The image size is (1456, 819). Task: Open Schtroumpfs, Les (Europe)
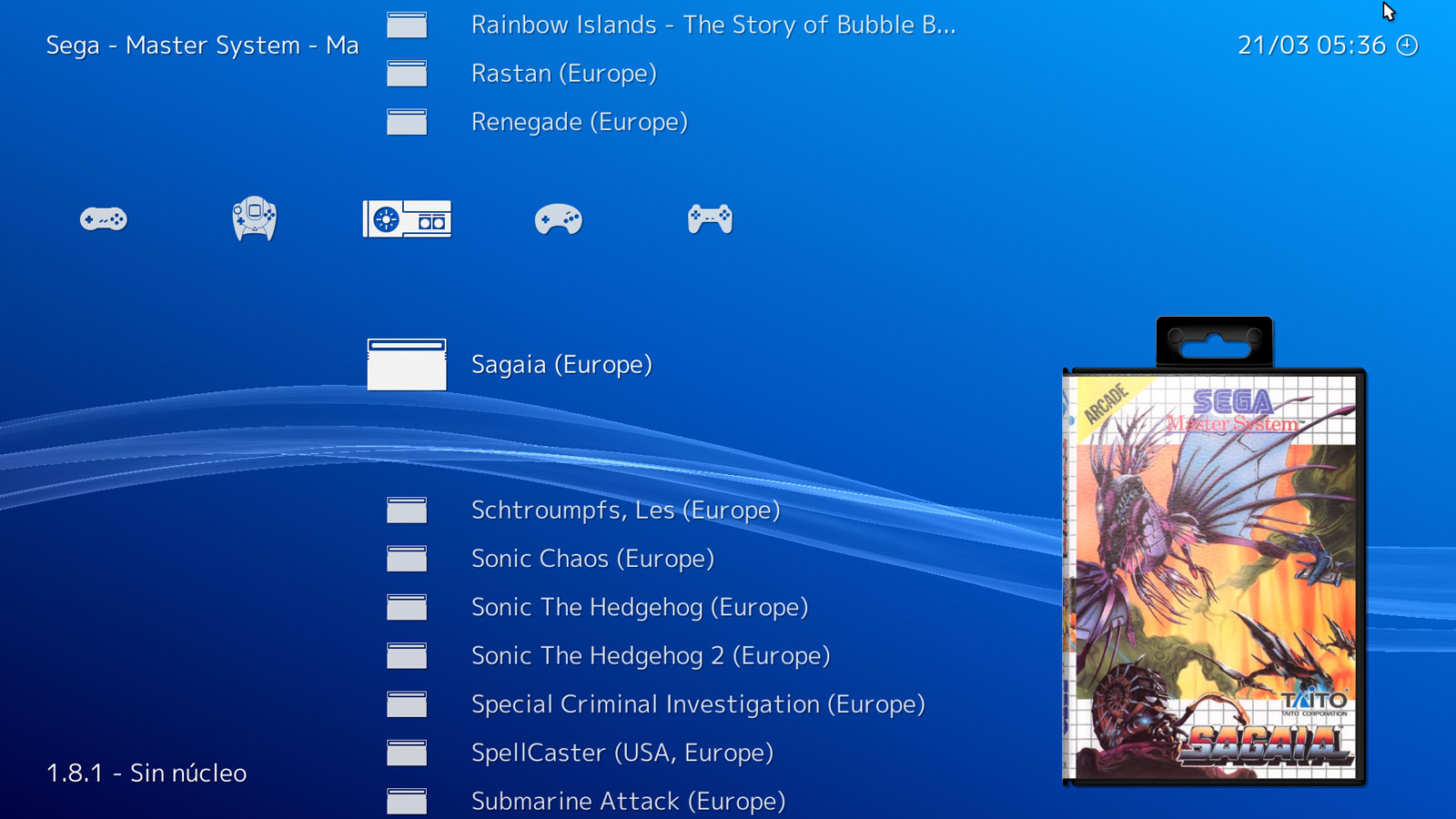point(625,511)
